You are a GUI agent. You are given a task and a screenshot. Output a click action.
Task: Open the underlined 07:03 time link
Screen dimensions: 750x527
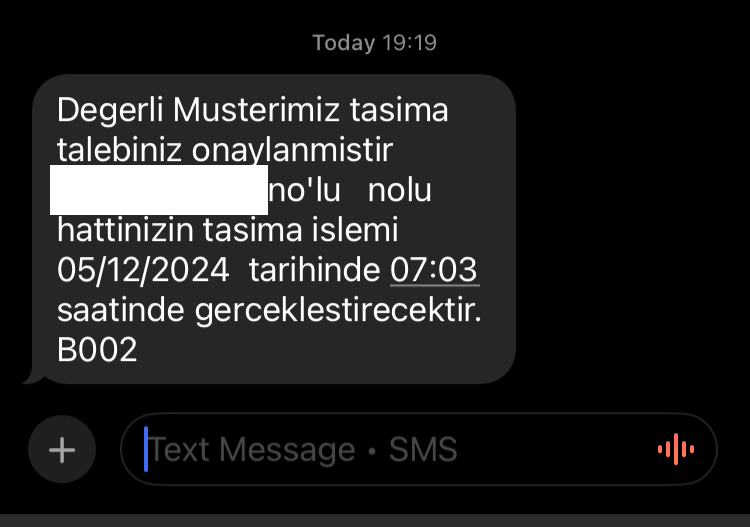pos(434,270)
